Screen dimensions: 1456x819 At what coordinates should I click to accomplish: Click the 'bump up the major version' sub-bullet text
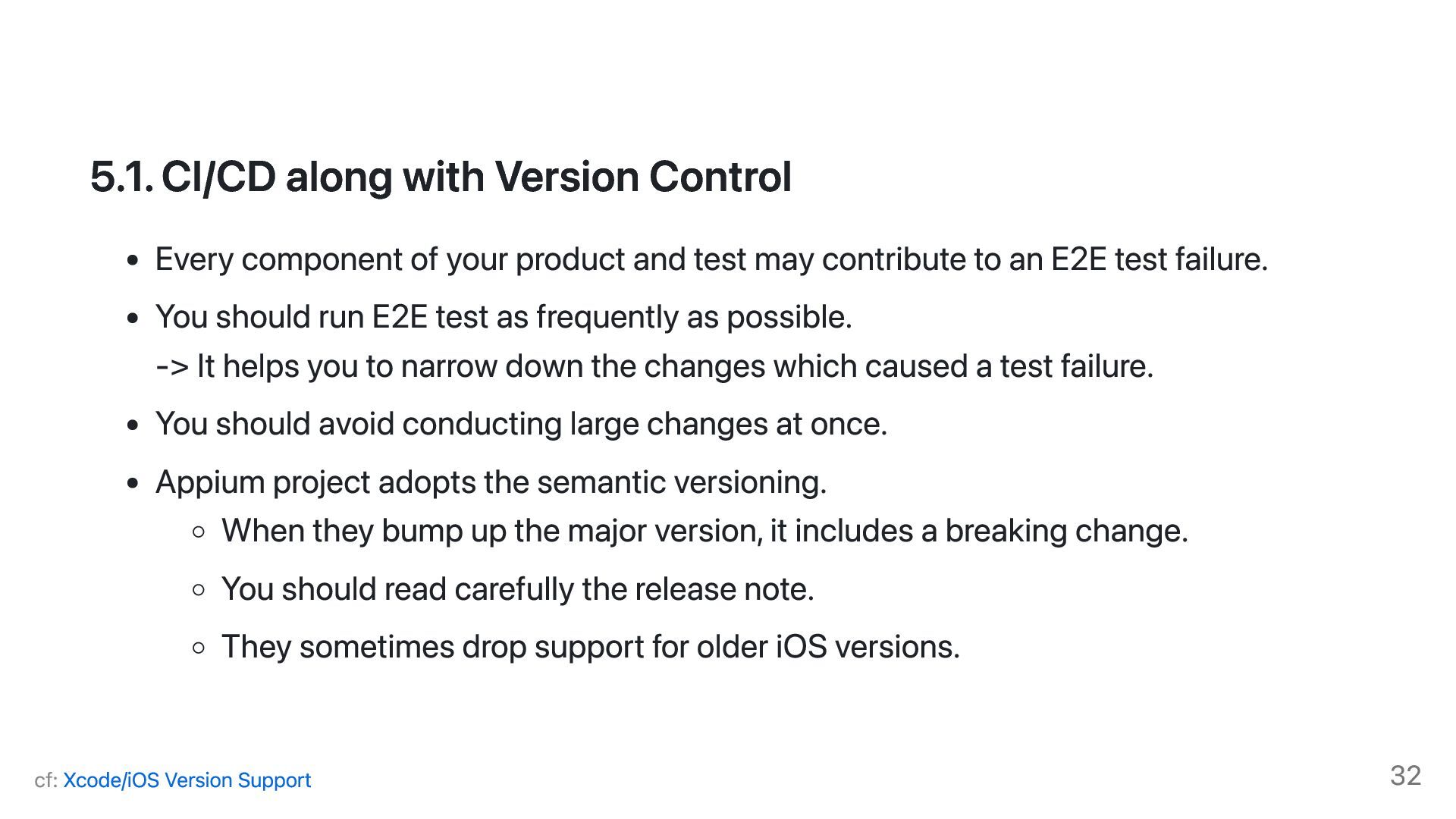[704, 531]
